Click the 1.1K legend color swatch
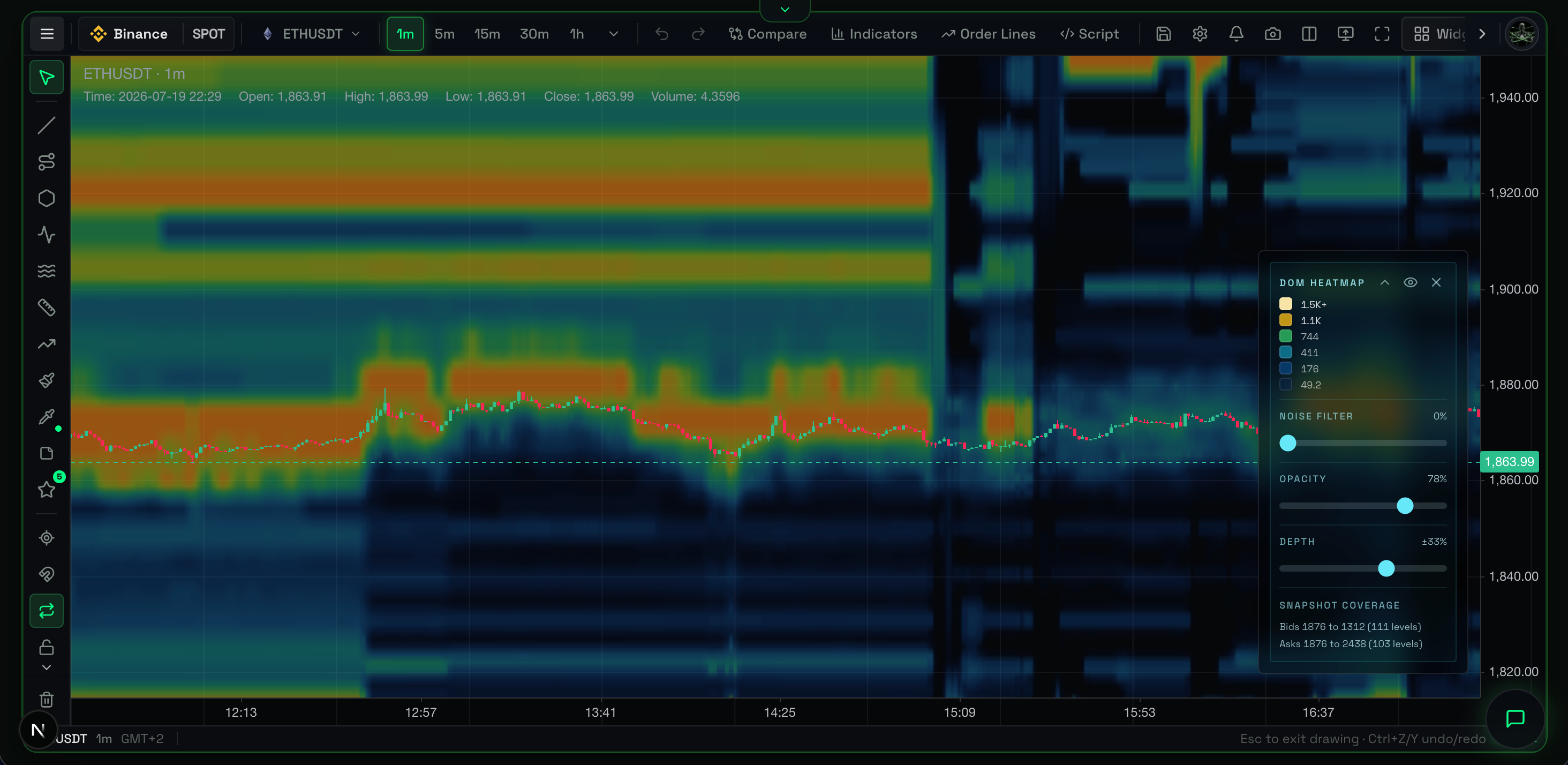 coord(1286,320)
